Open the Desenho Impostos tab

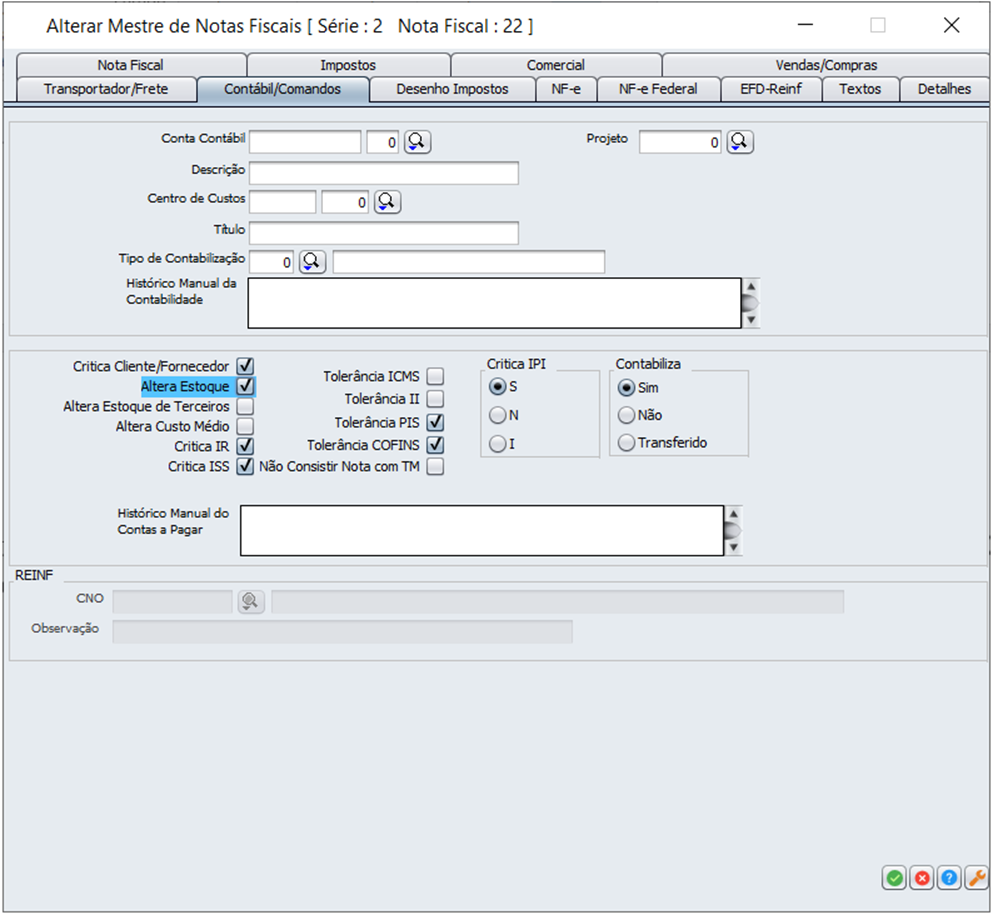pos(452,89)
